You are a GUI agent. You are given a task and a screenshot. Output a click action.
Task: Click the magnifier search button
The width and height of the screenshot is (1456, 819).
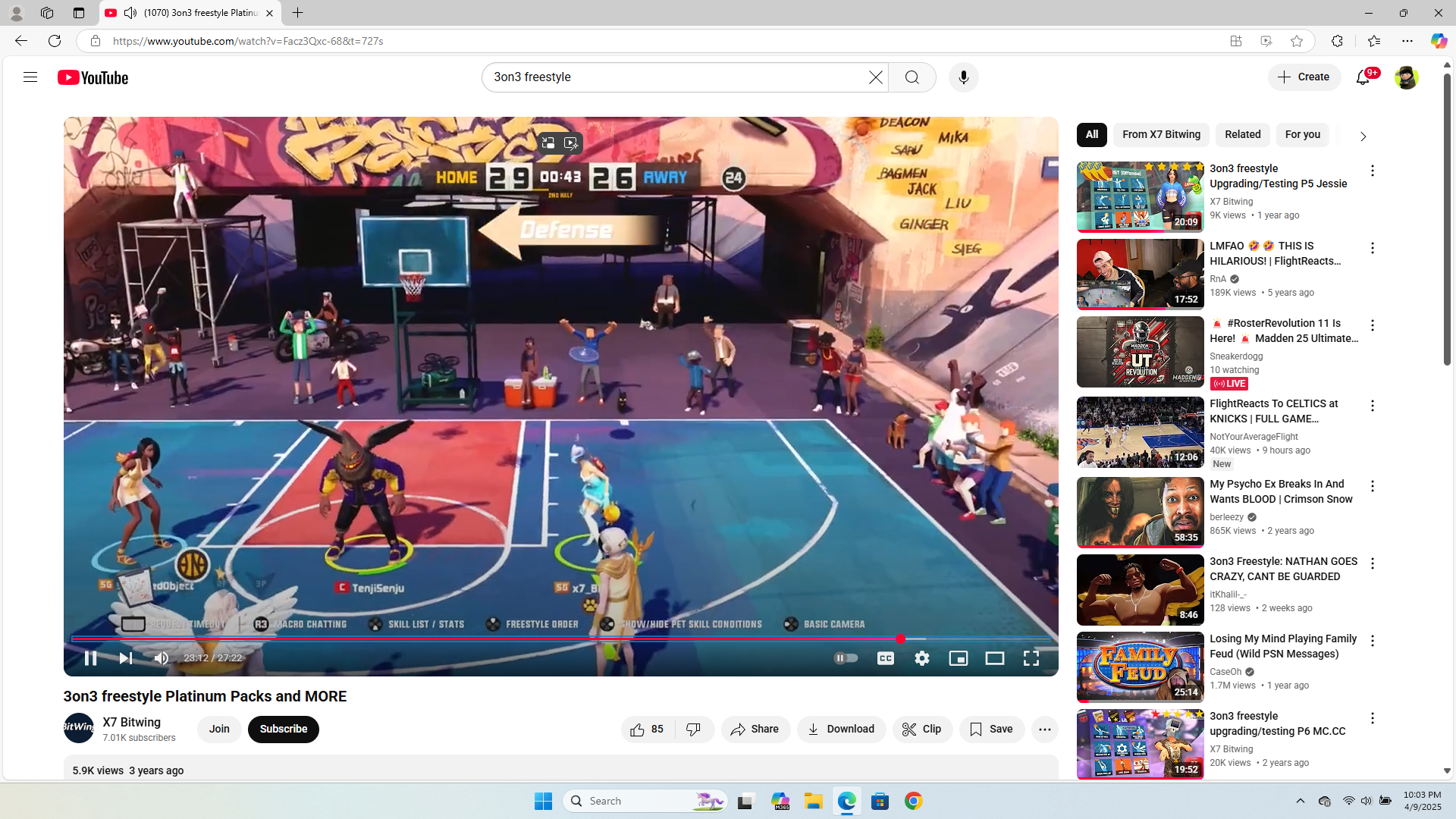coord(912,77)
